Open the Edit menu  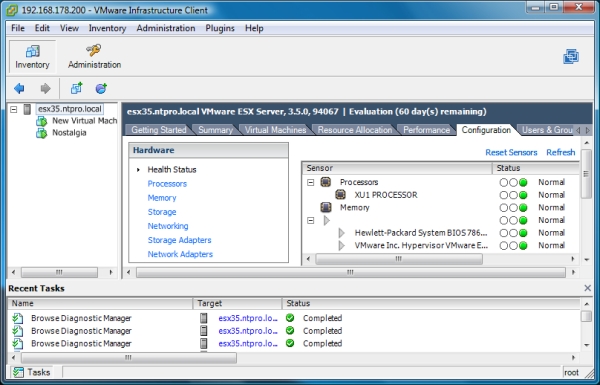point(42,28)
